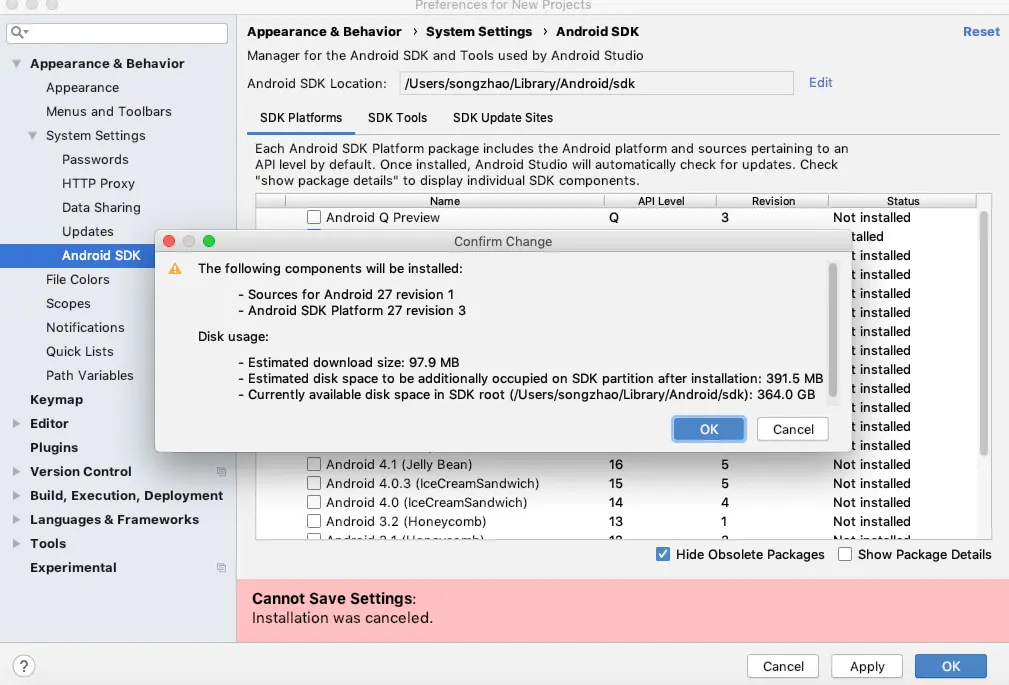Click the Name column header
1009x685 pixels.
(x=445, y=201)
